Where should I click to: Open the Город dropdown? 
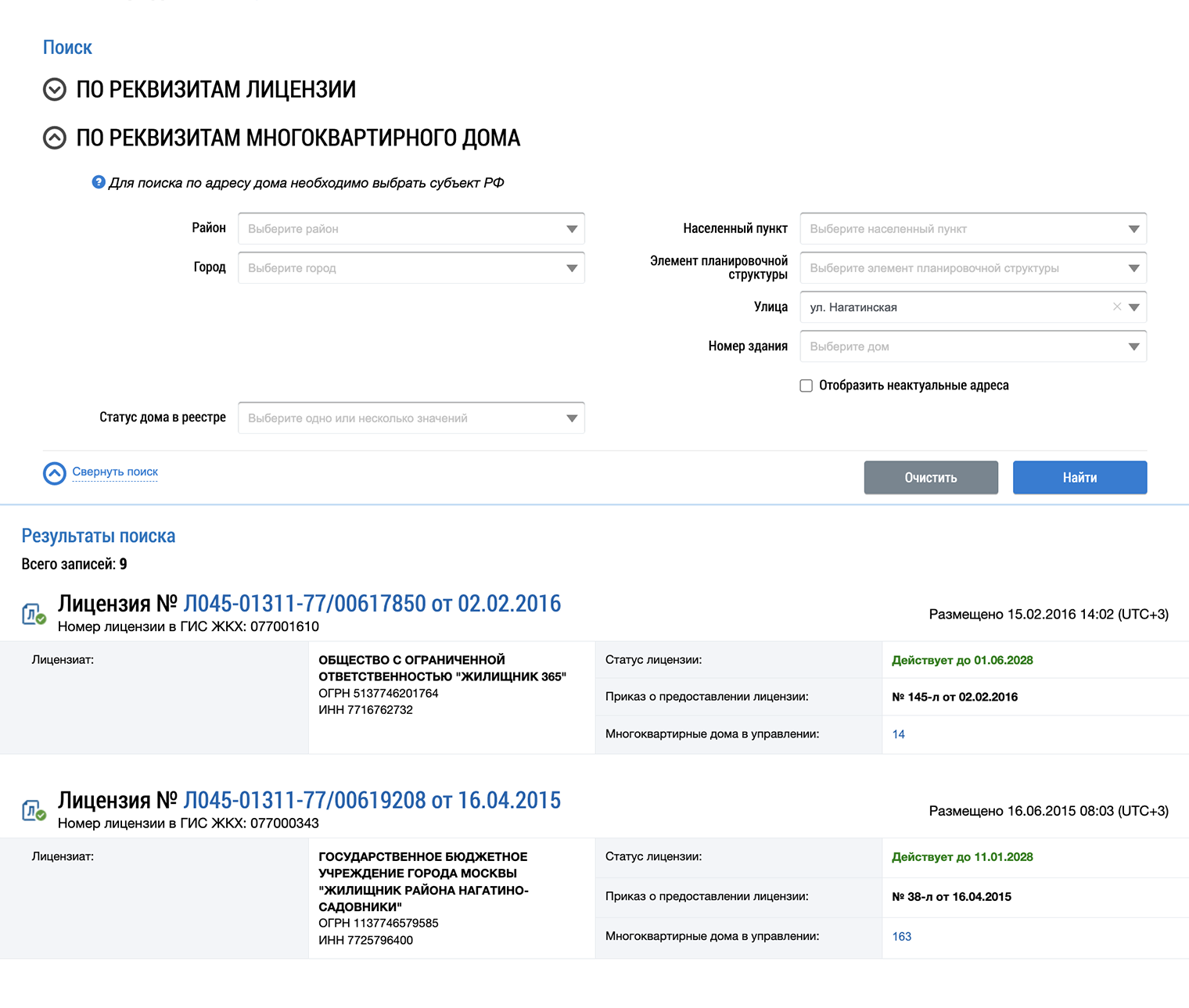[x=411, y=268]
